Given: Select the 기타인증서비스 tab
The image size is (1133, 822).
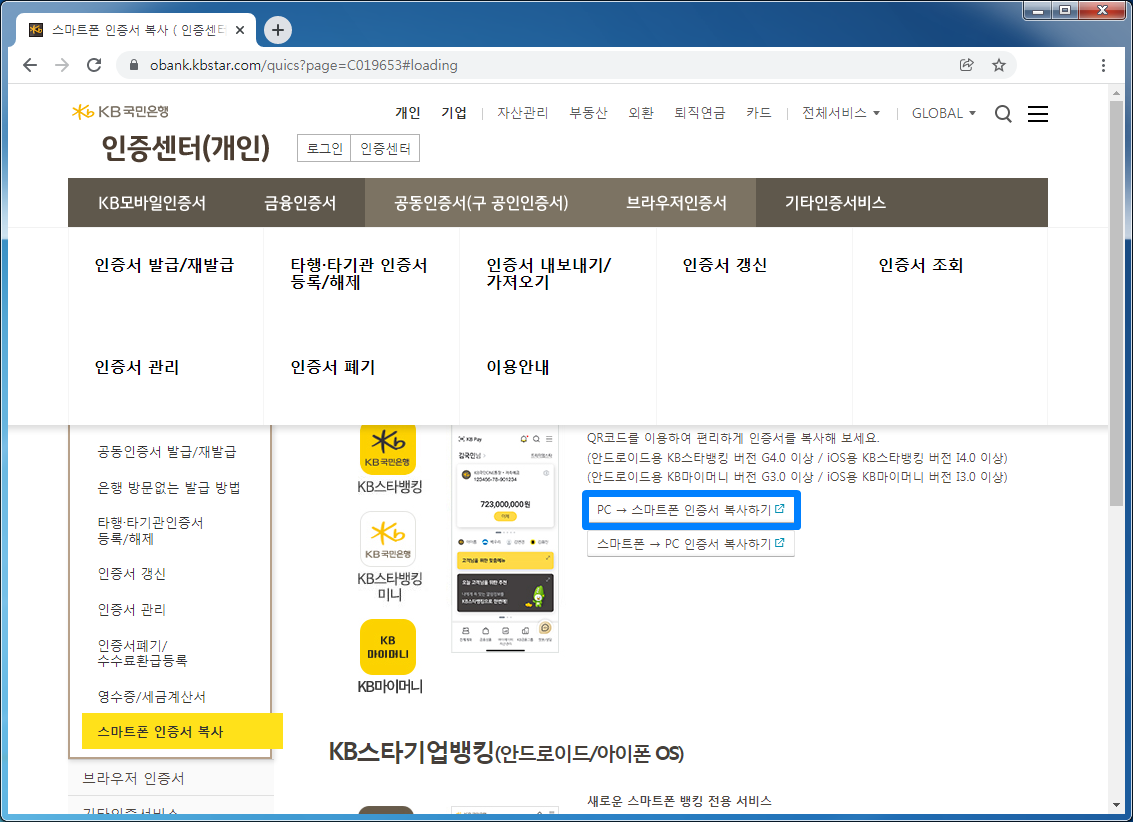Looking at the screenshot, I should tap(835, 203).
